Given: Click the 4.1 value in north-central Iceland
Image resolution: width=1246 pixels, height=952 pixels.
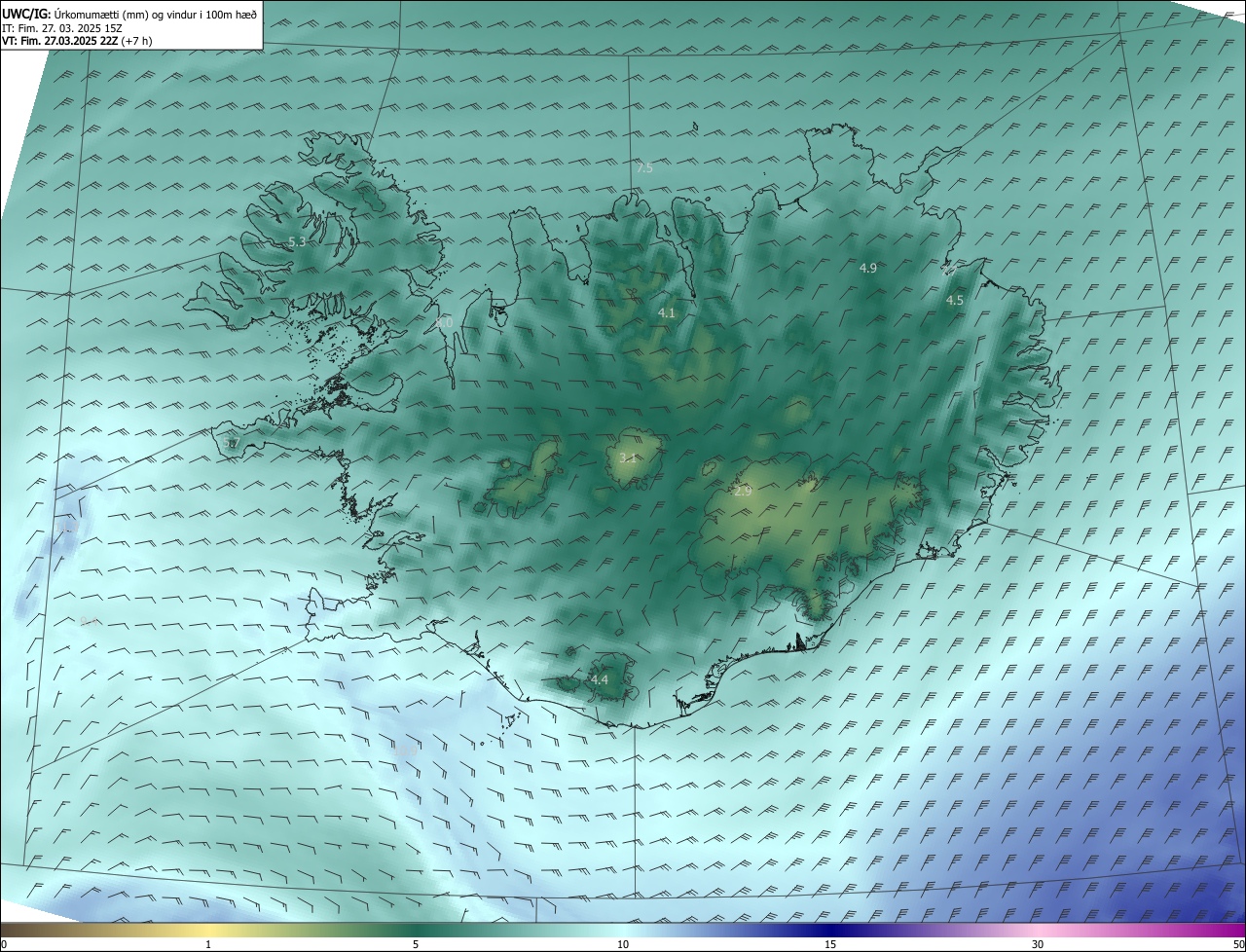Looking at the screenshot, I should (x=667, y=313).
